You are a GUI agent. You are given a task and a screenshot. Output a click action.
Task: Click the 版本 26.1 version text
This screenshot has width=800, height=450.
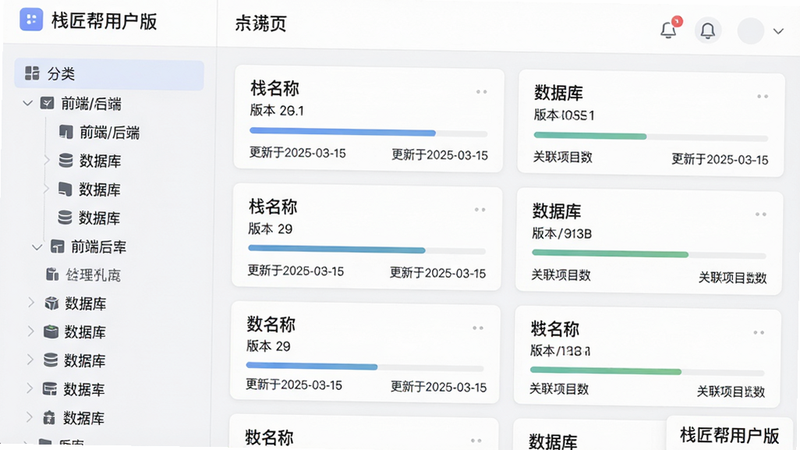click(x=277, y=110)
